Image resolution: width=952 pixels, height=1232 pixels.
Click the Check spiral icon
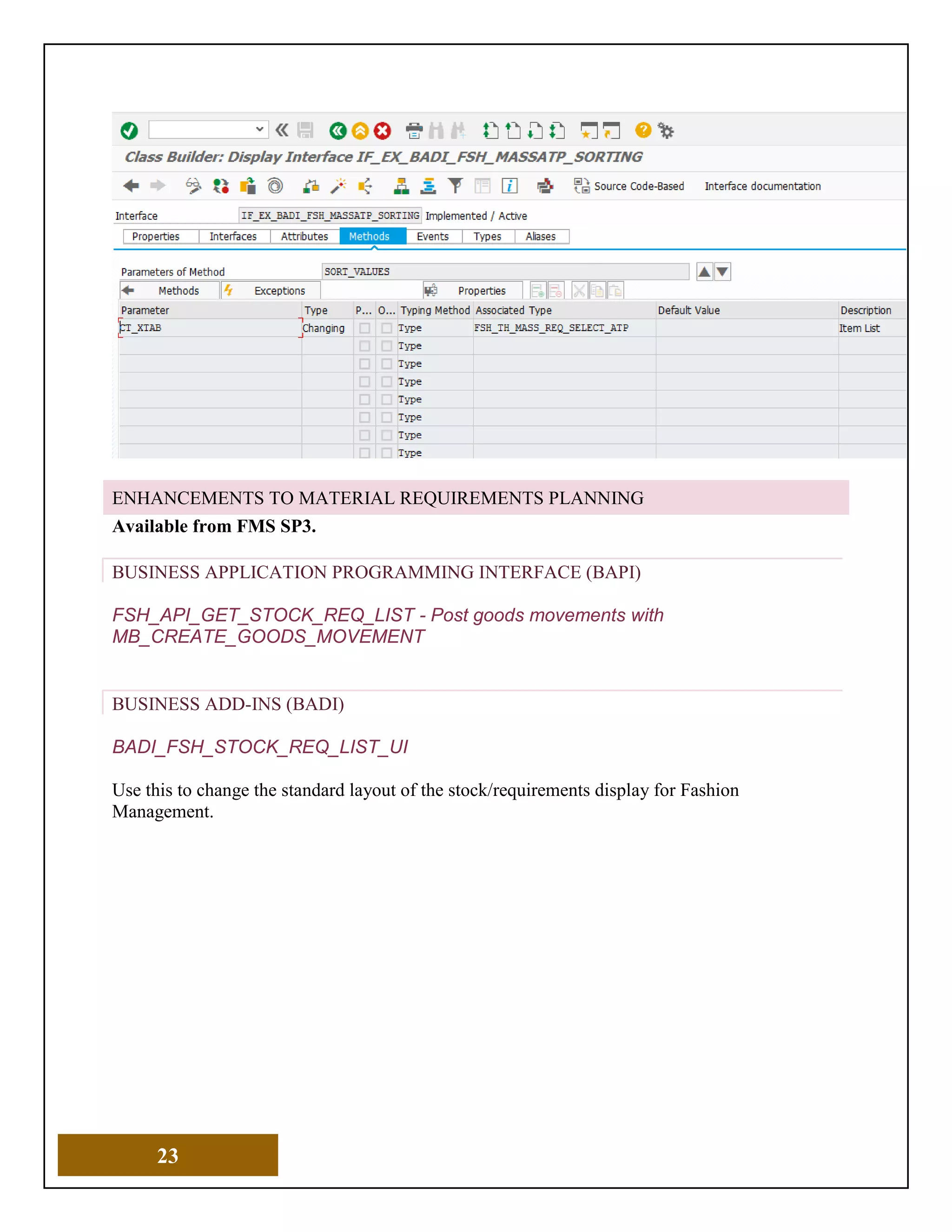[x=275, y=185]
